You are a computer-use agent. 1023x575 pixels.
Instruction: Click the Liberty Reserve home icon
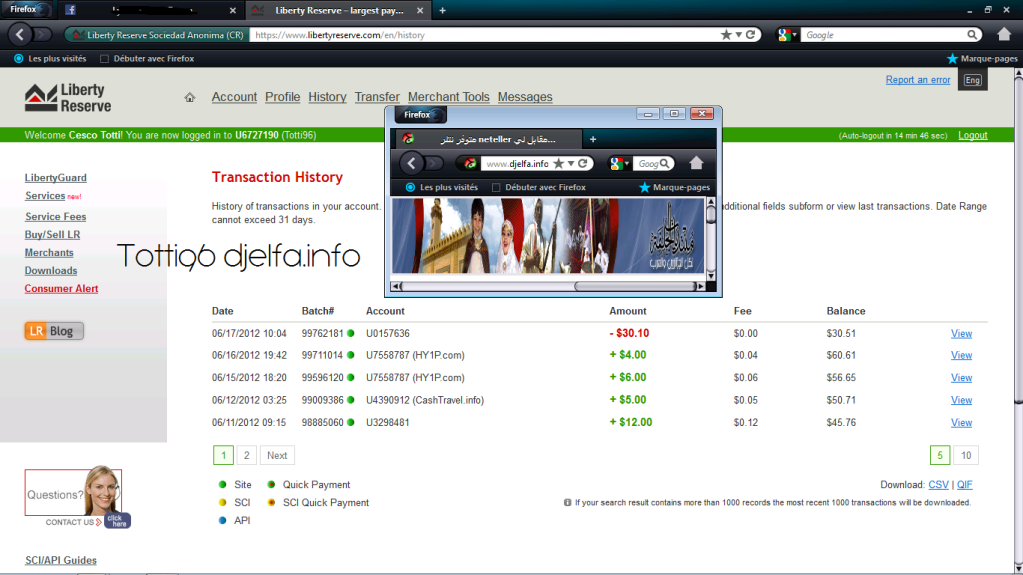point(190,97)
